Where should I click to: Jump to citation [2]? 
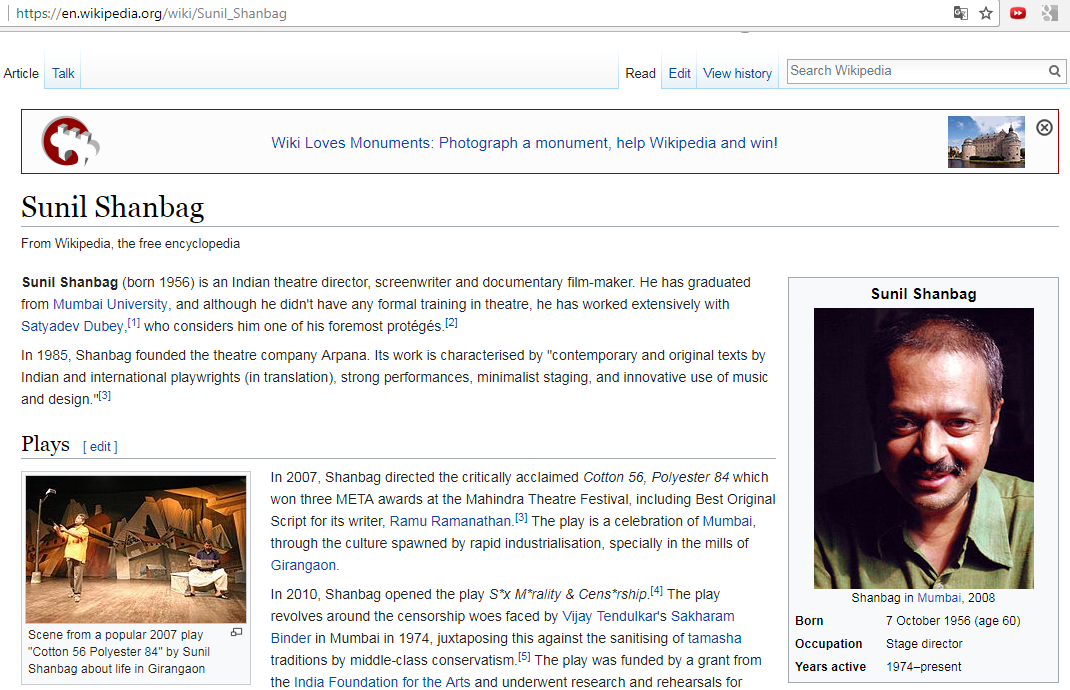pos(451,322)
